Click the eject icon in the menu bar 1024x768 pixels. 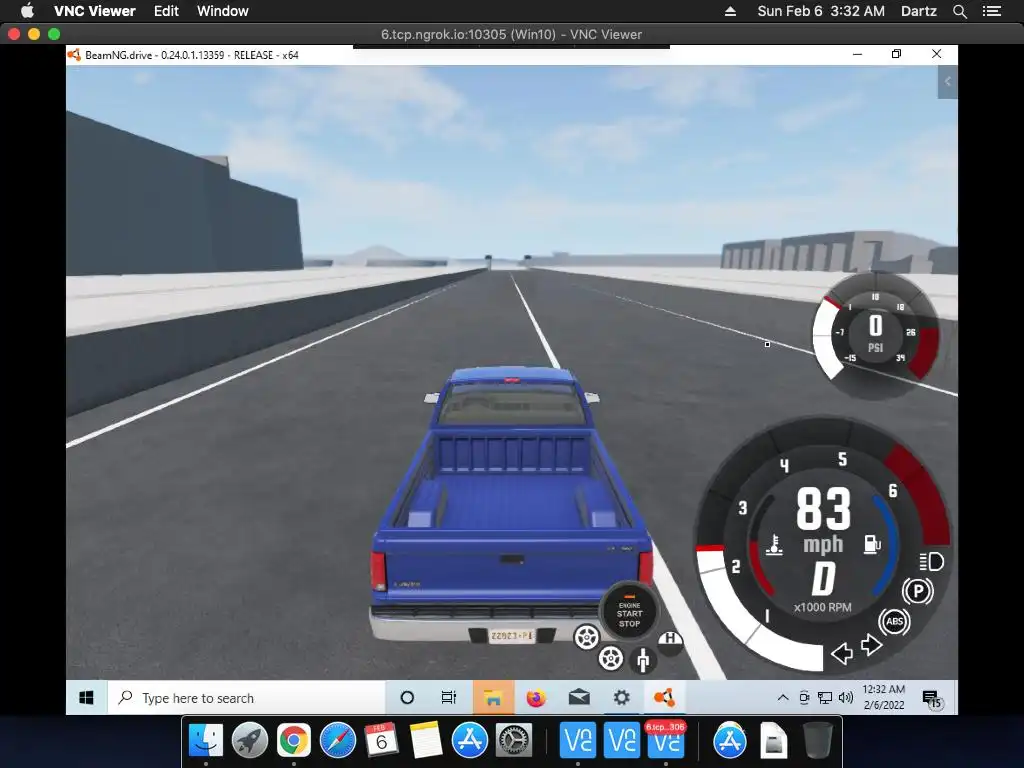730,11
